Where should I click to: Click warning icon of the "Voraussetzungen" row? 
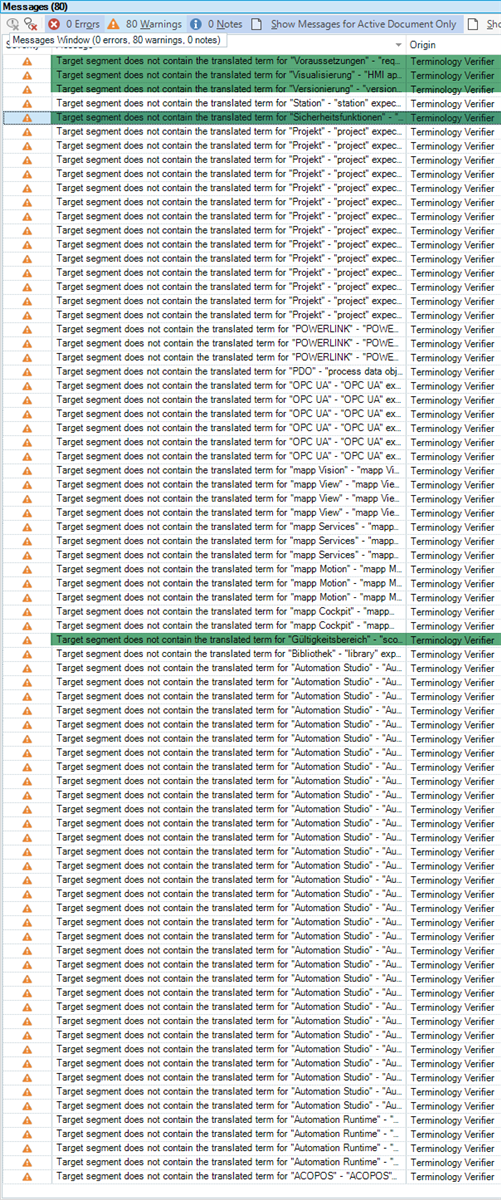27,61
